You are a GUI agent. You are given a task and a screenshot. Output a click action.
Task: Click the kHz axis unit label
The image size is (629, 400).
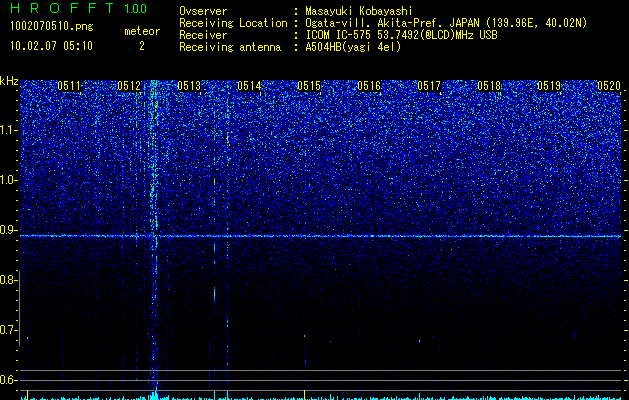pos(9,81)
